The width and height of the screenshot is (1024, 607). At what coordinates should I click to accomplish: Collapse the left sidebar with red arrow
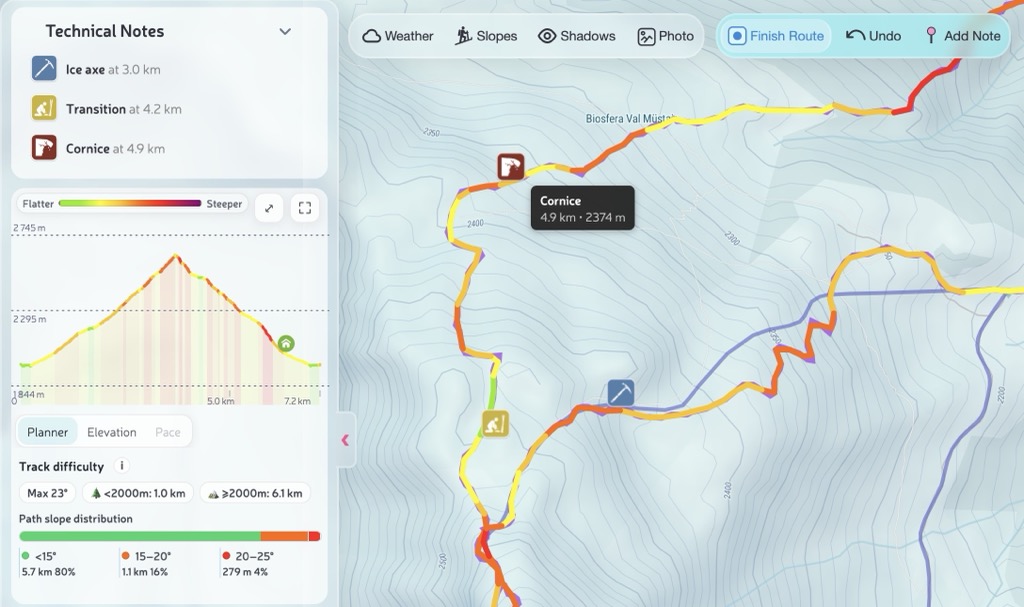pyautogui.click(x=345, y=440)
